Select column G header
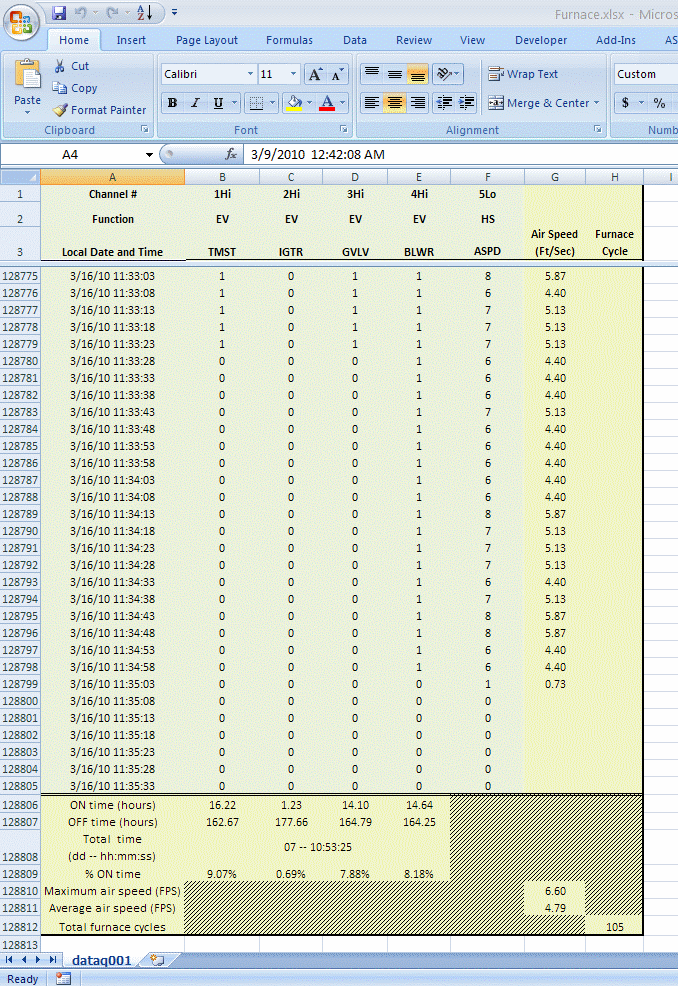The image size is (678, 986). (x=555, y=177)
